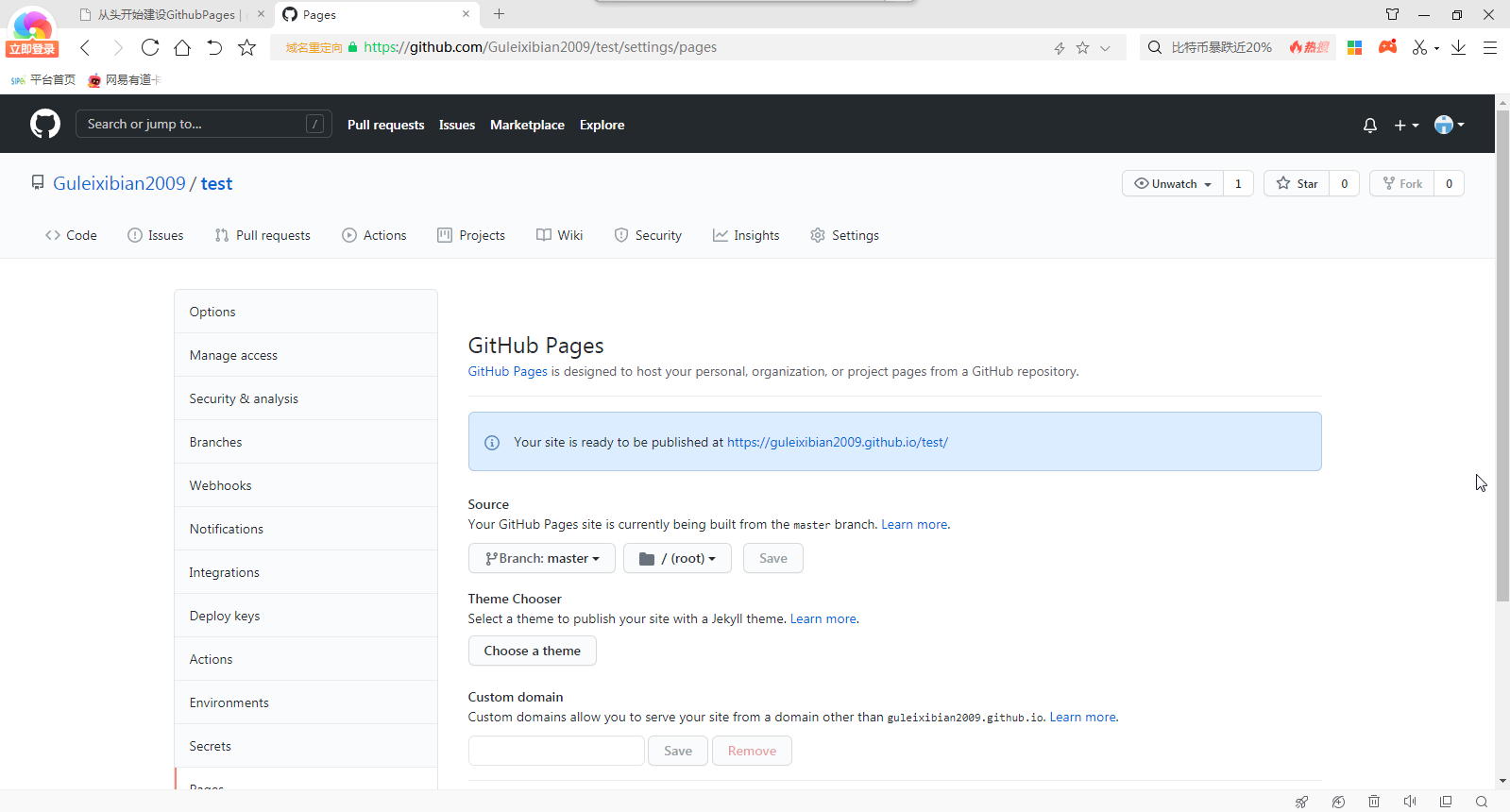Bookmark page with toolbar star icon
1510x812 pixels.
click(246, 47)
